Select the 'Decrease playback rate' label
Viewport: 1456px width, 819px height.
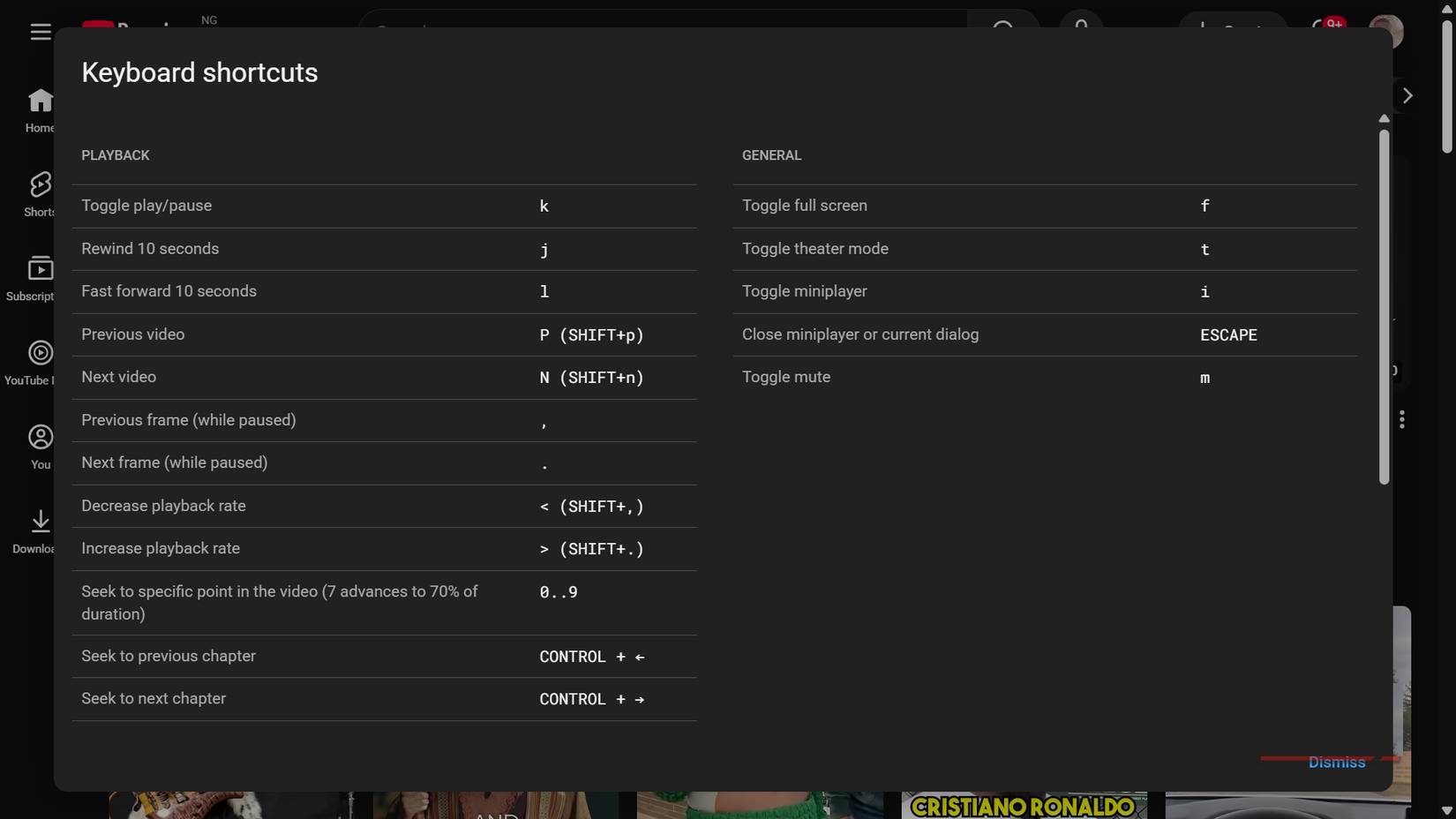163,506
